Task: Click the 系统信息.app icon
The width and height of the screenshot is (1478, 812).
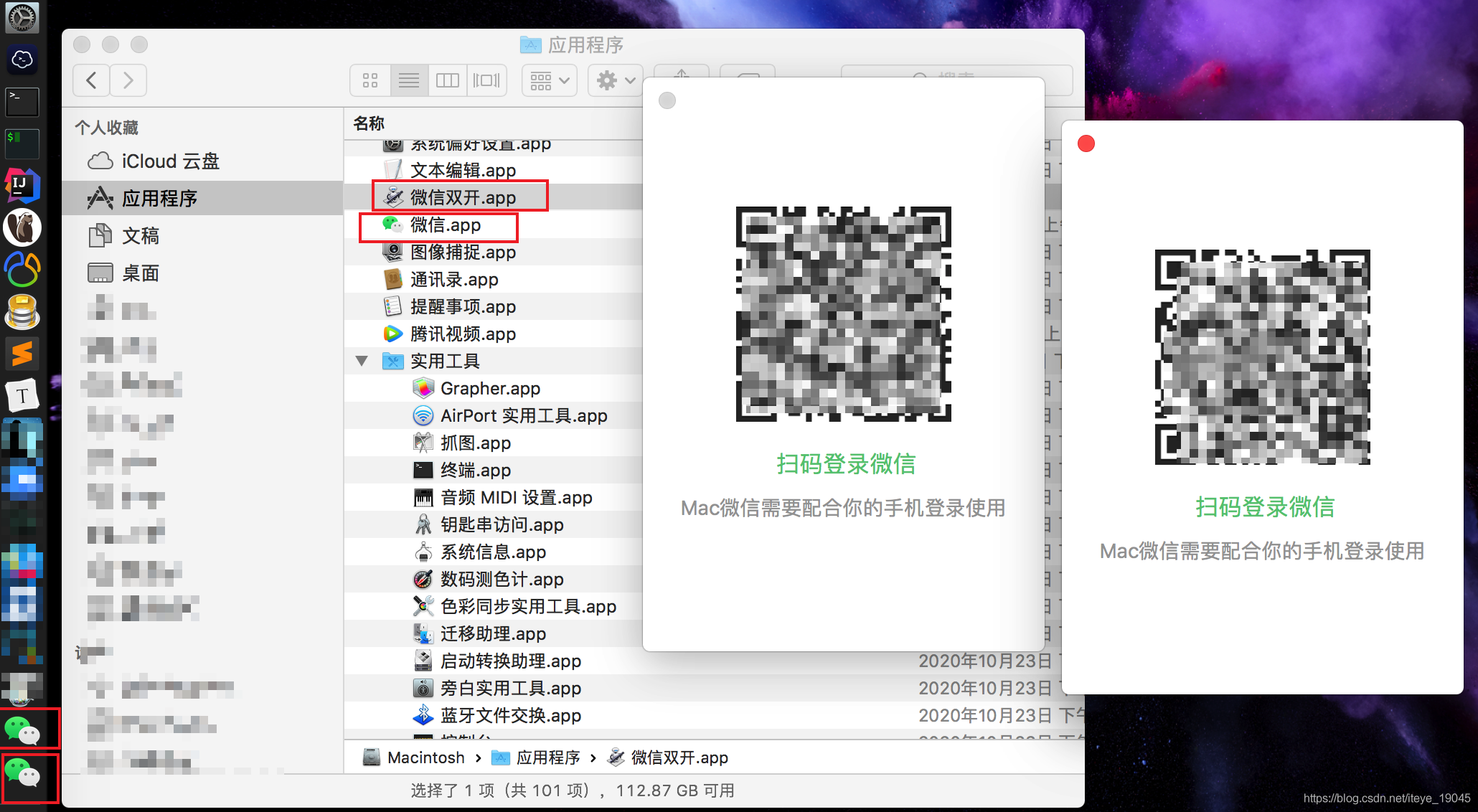Action: click(423, 552)
